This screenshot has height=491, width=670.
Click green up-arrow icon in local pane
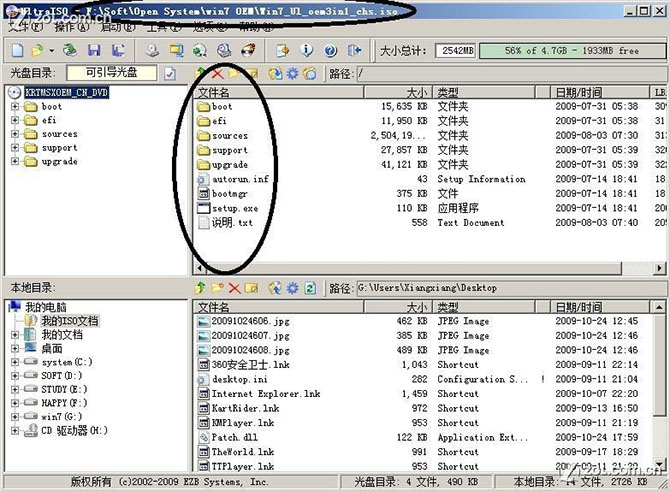tap(200, 288)
